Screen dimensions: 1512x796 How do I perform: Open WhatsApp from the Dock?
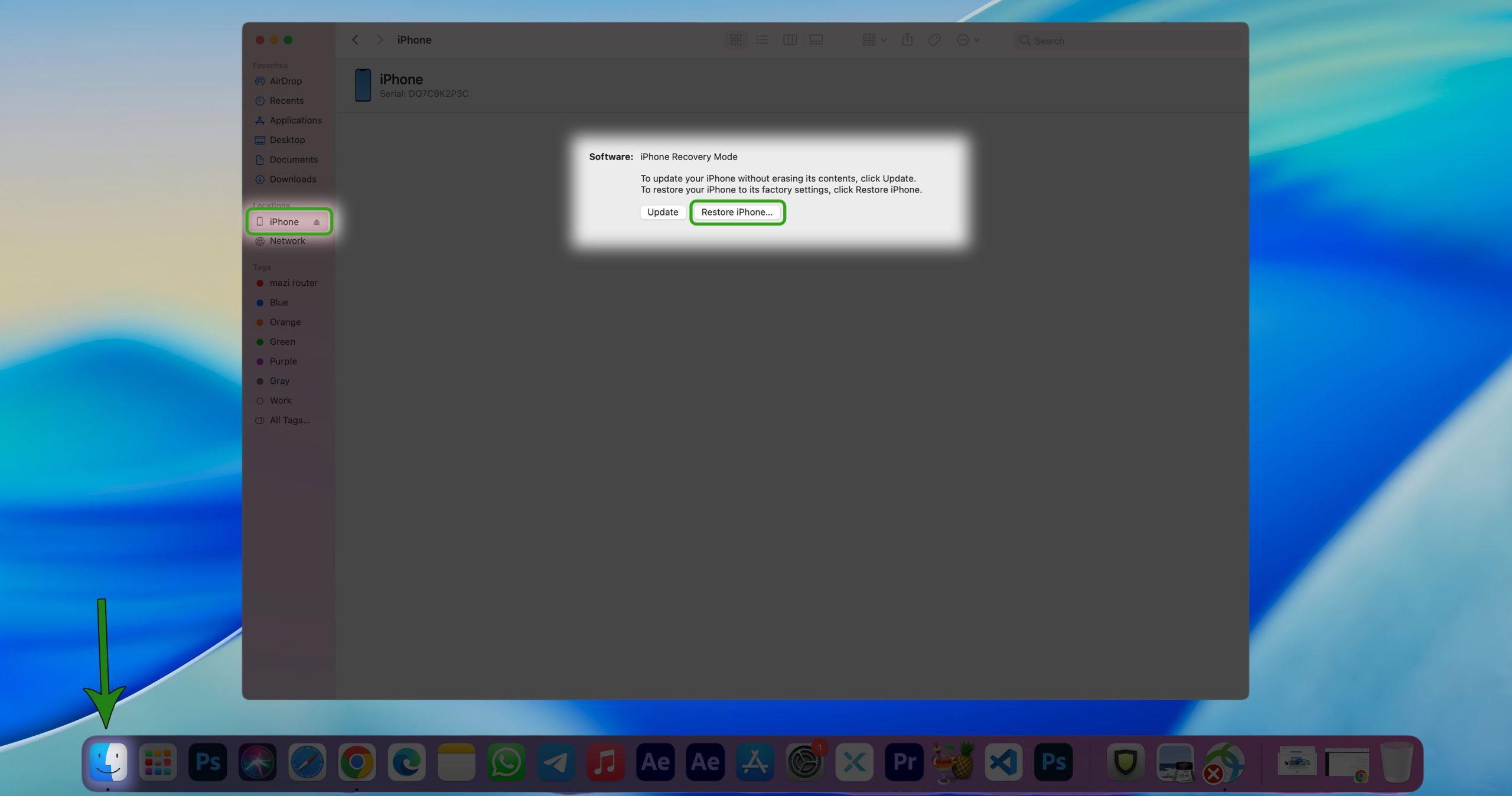pyautogui.click(x=506, y=762)
